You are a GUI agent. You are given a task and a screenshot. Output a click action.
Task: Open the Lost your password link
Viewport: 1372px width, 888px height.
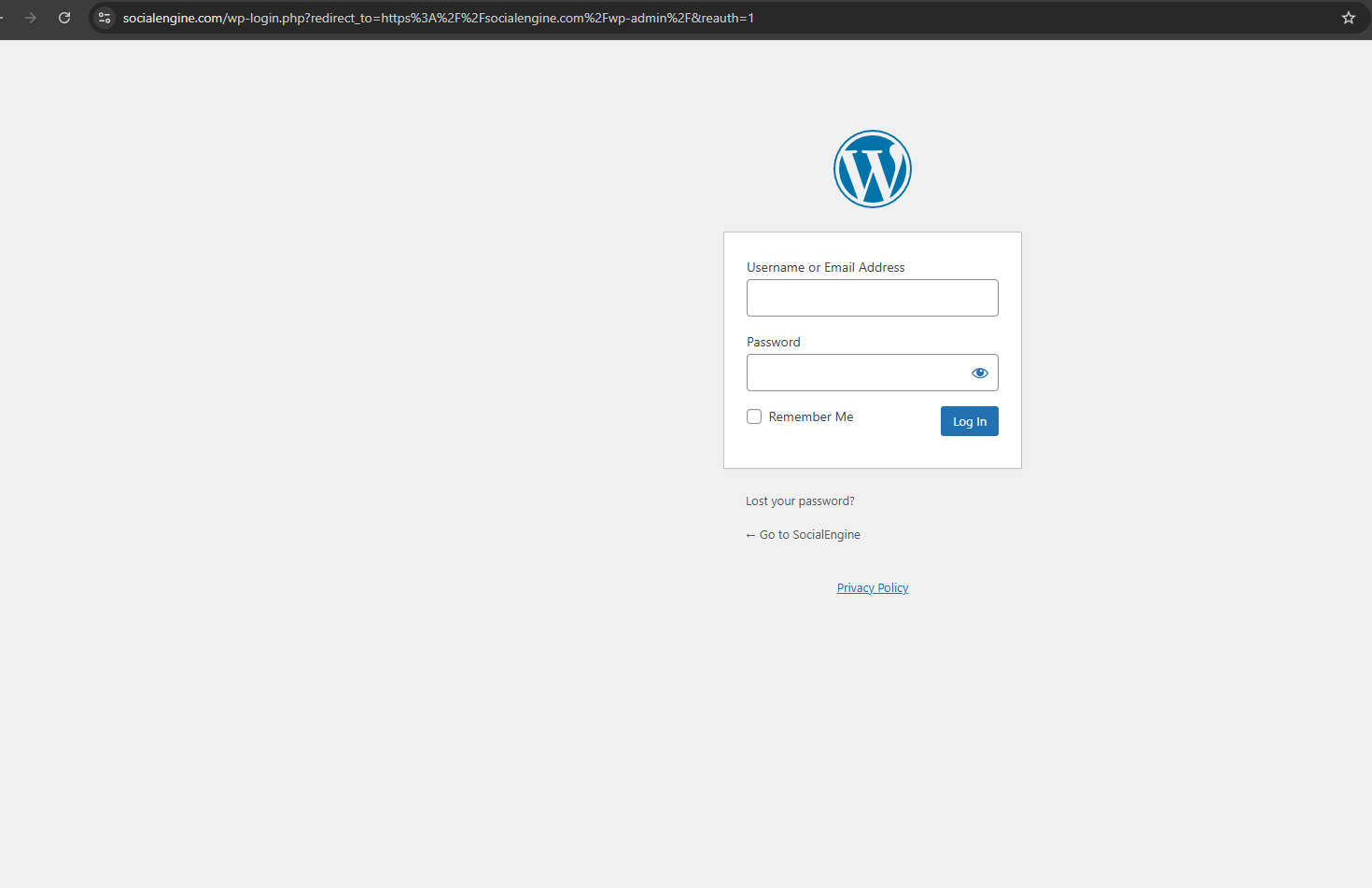(800, 501)
